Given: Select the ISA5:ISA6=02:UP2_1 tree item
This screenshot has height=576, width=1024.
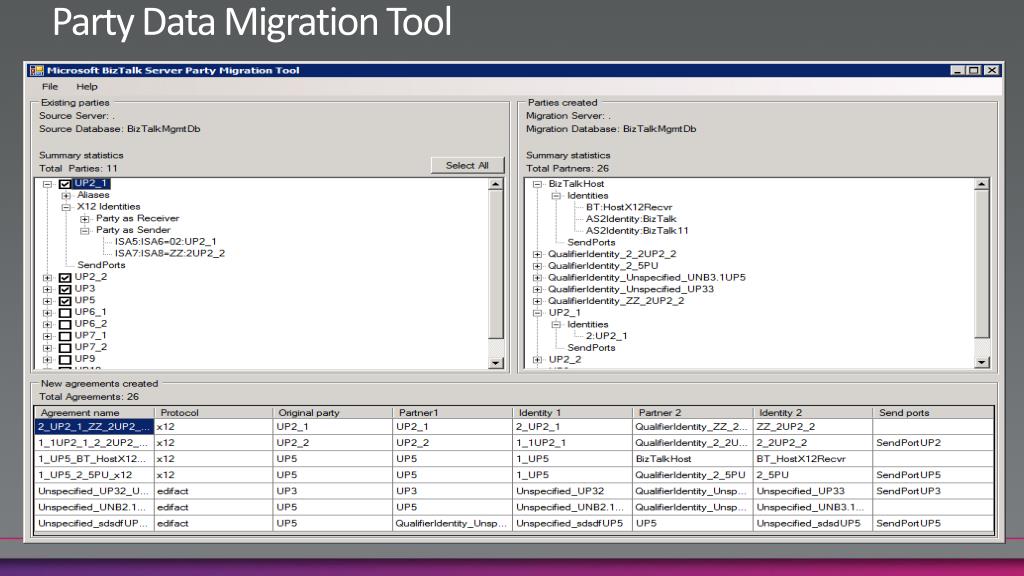Looking at the screenshot, I should click(166, 242).
